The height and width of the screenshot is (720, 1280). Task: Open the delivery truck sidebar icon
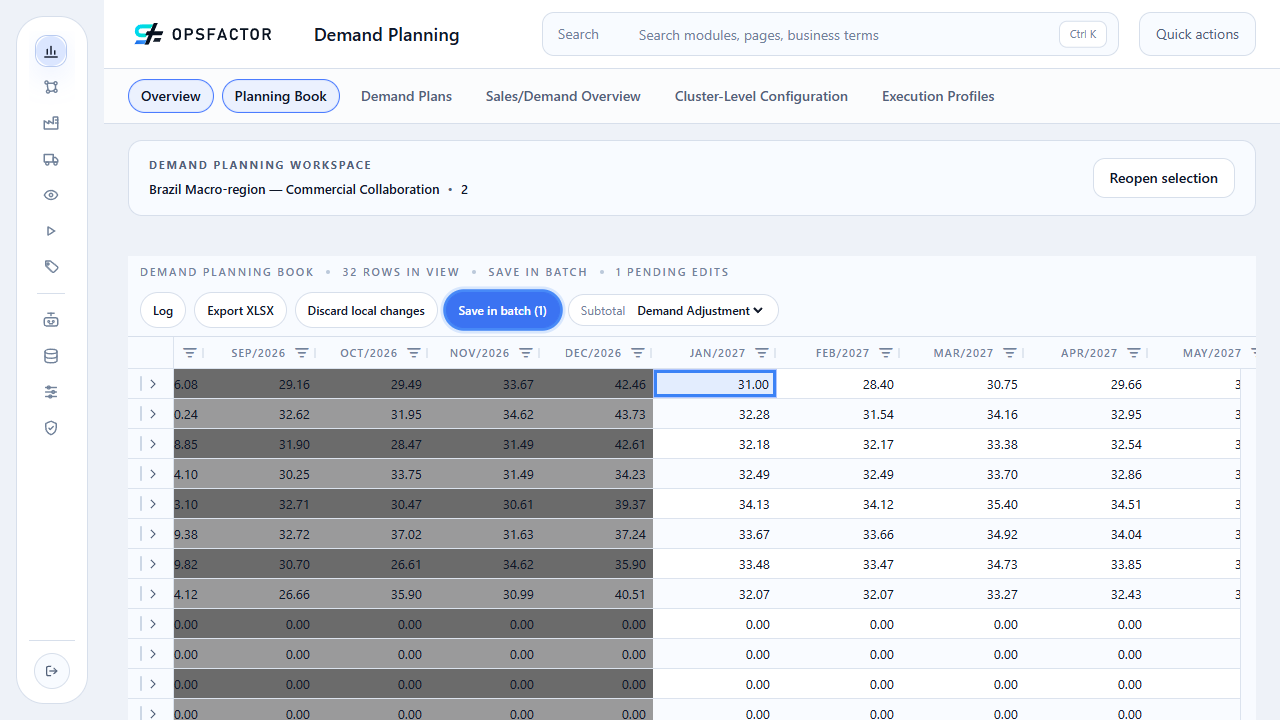click(51, 159)
